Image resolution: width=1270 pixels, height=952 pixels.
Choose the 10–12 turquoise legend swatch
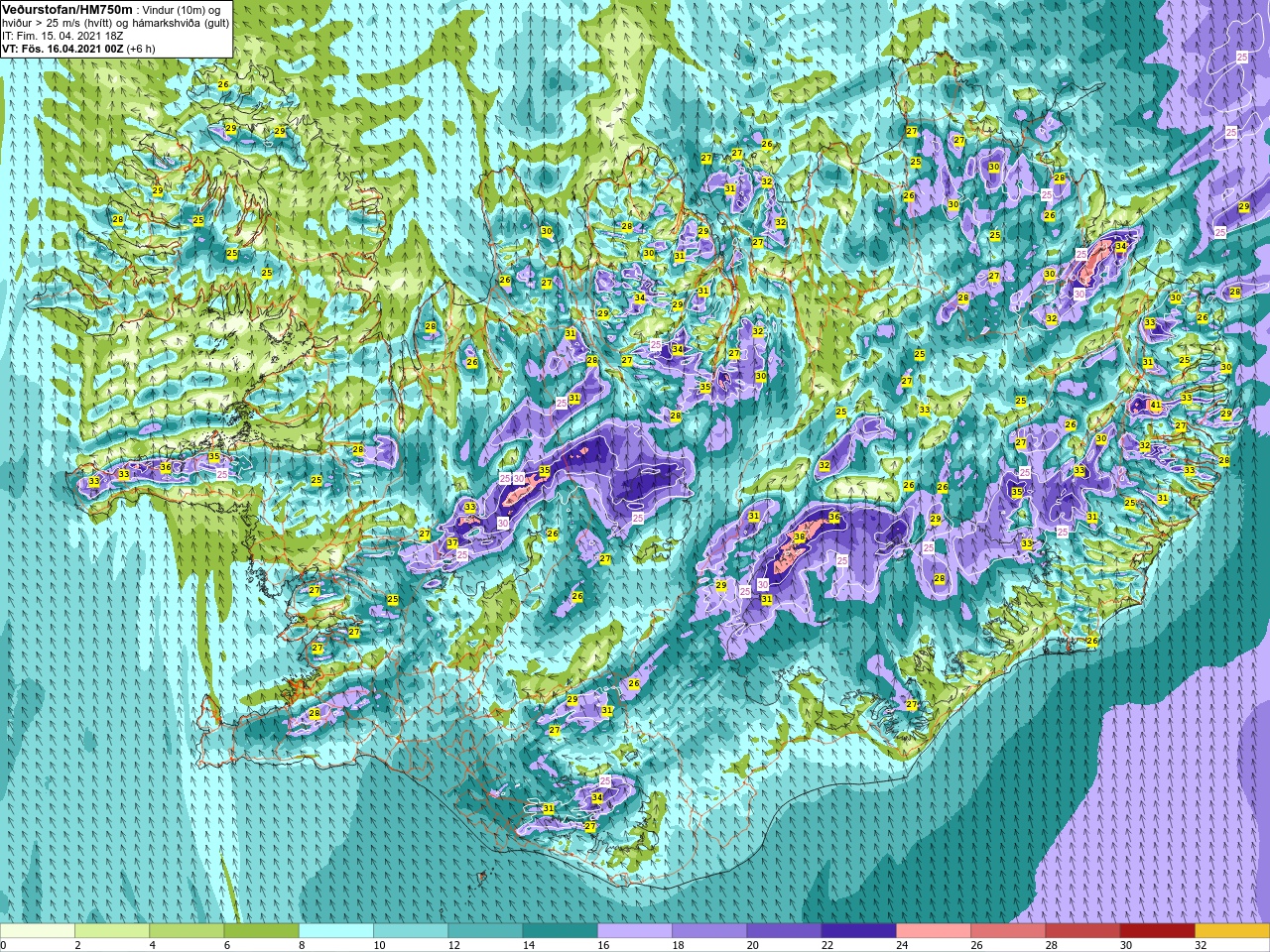411,930
